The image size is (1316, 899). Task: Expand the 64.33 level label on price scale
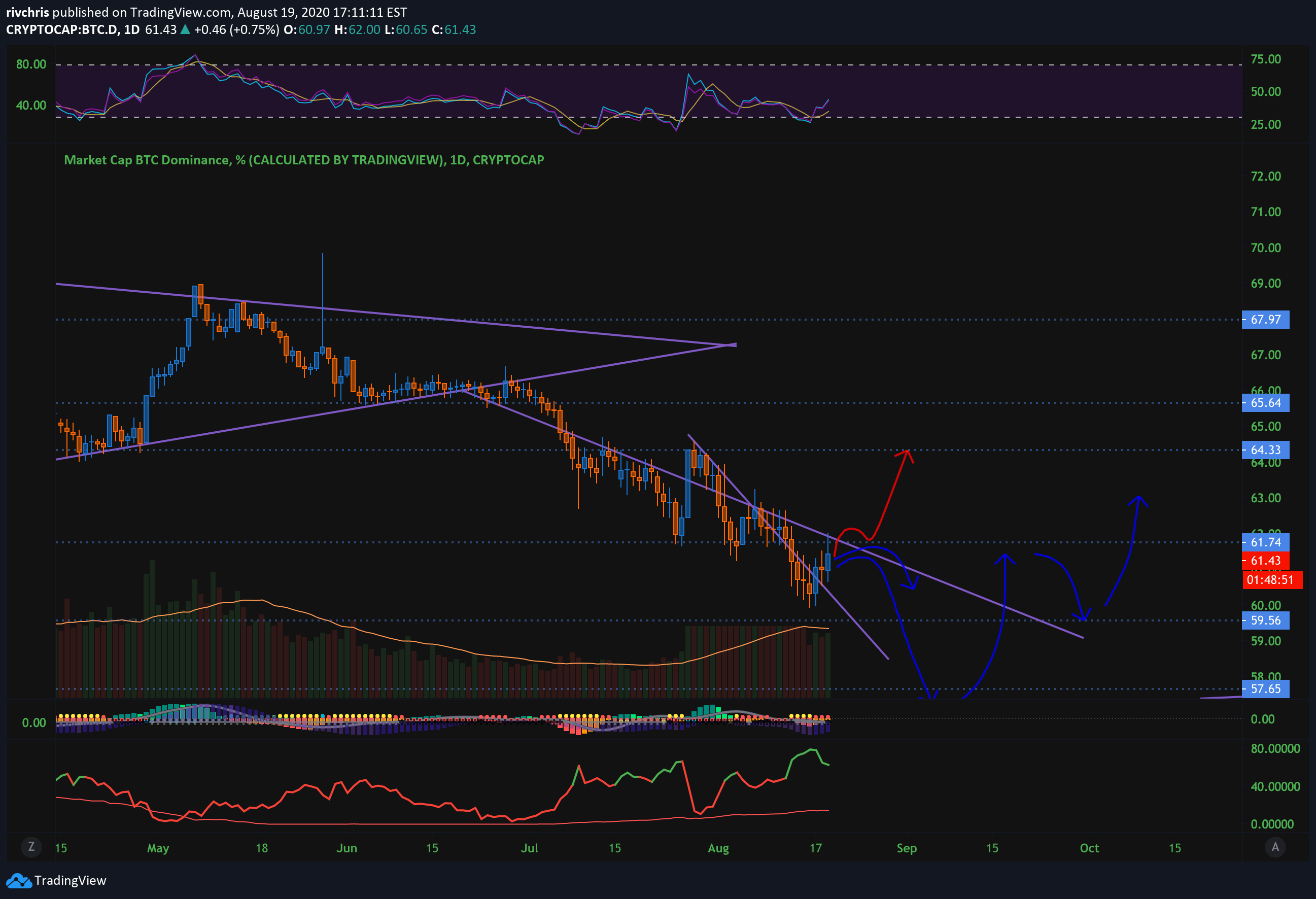pyautogui.click(x=1266, y=450)
